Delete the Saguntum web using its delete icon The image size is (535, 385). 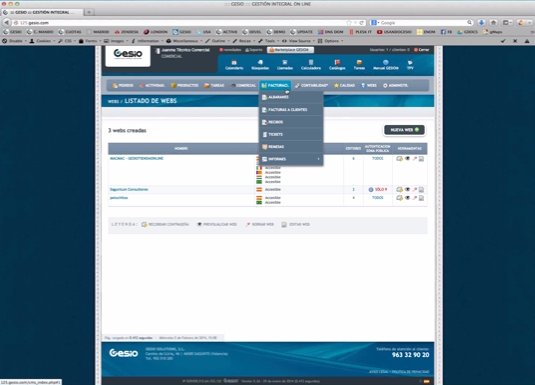point(415,189)
